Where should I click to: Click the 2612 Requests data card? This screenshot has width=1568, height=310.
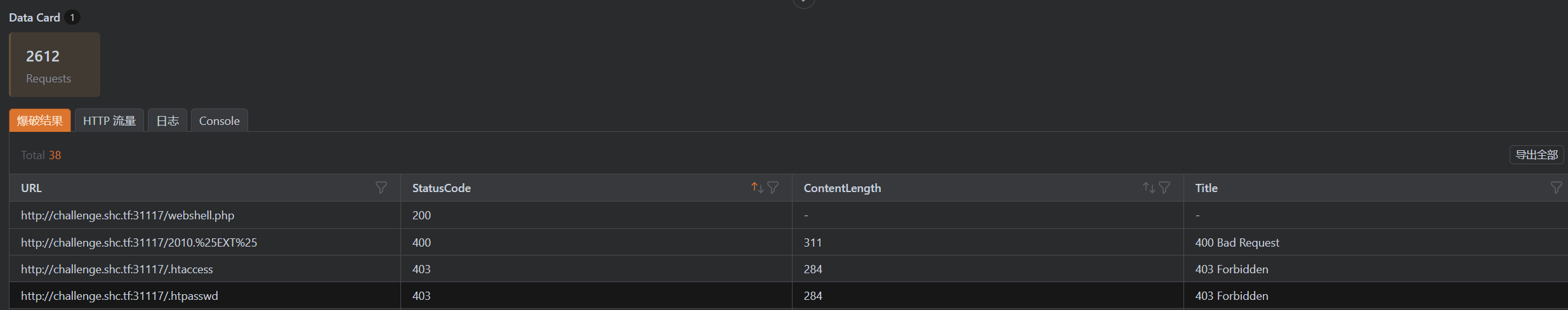[x=55, y=65]
